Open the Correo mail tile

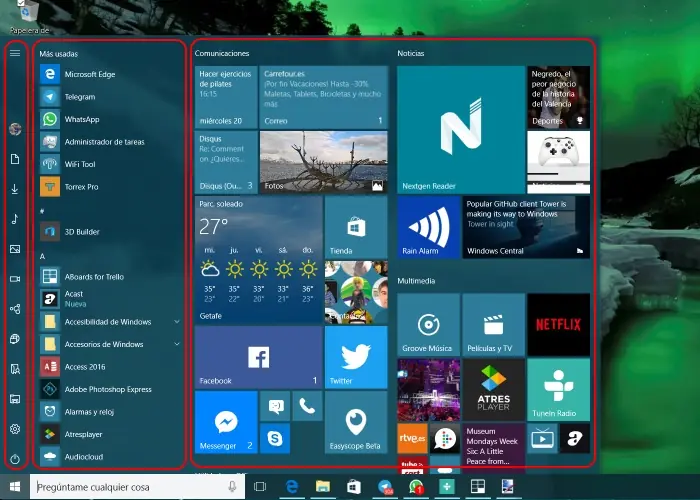[324, 97]
